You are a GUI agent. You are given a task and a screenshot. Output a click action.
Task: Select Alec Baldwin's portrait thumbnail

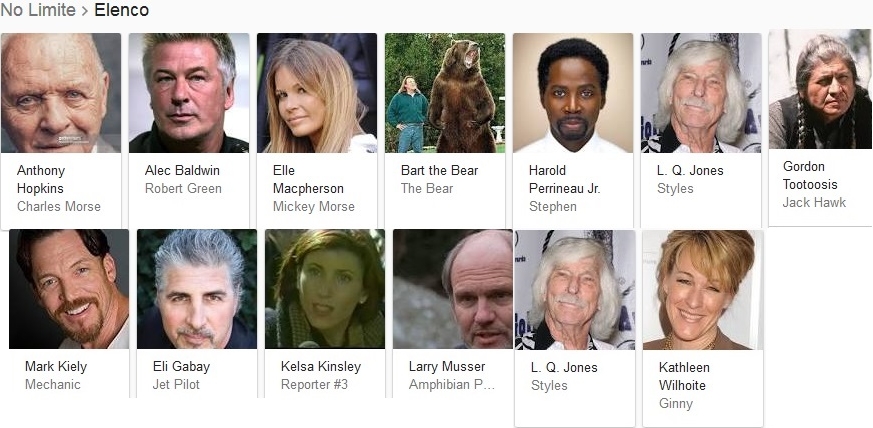(x=189, y=93)
